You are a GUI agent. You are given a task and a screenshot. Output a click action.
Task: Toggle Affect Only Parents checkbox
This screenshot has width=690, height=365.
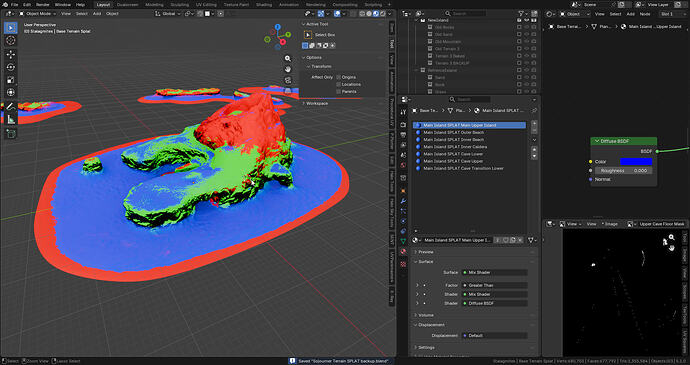[338, 92]
